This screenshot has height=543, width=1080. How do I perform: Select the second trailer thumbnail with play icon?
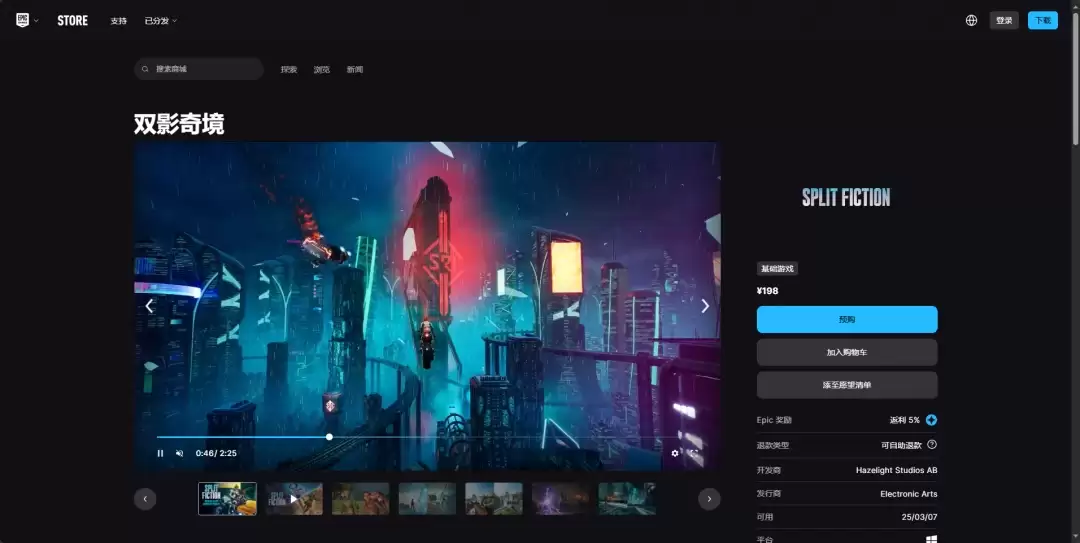click(294, 499)
